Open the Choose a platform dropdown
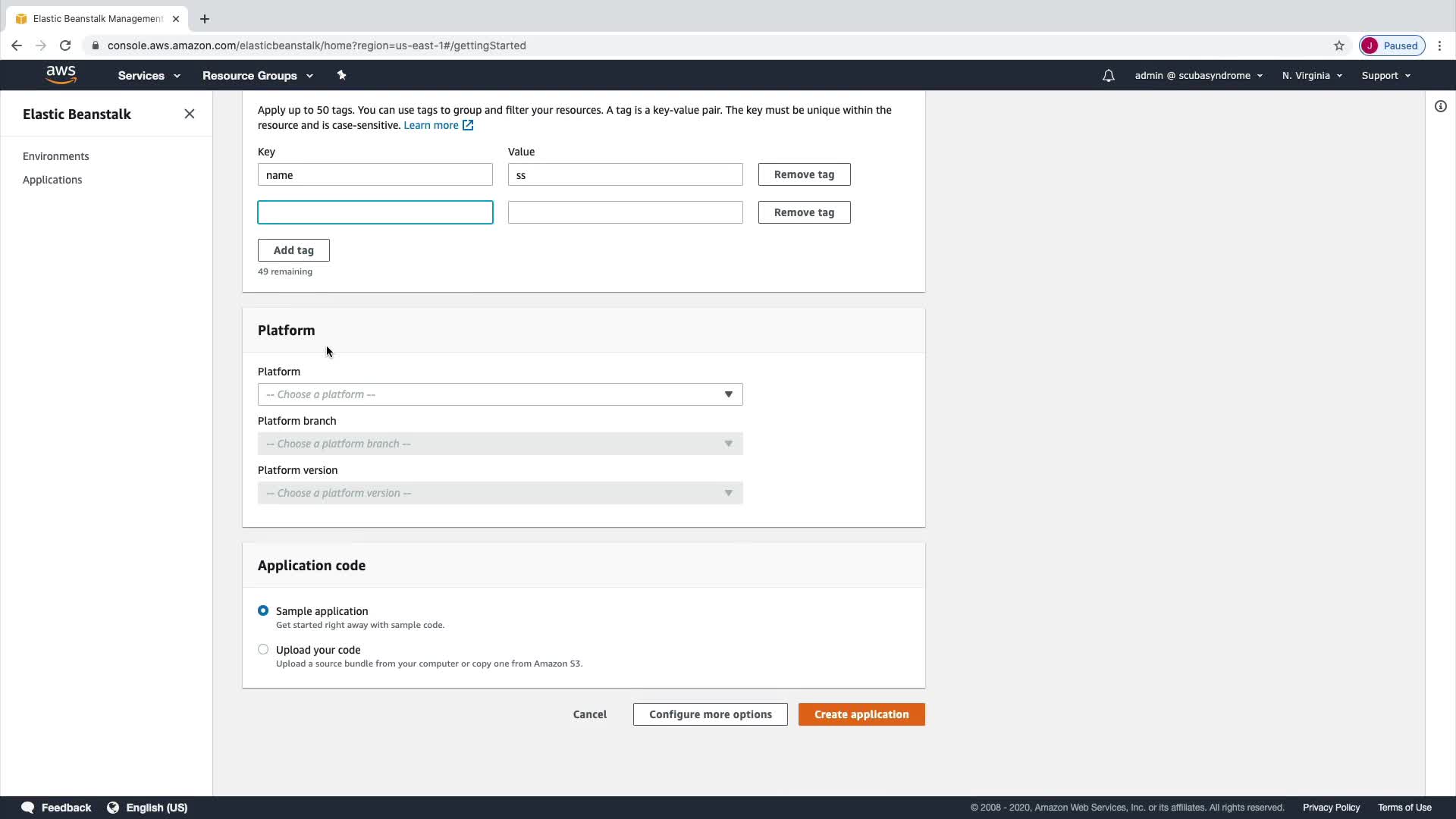The width and height of the screenshot is (1456, 819). tap(500, 394)
